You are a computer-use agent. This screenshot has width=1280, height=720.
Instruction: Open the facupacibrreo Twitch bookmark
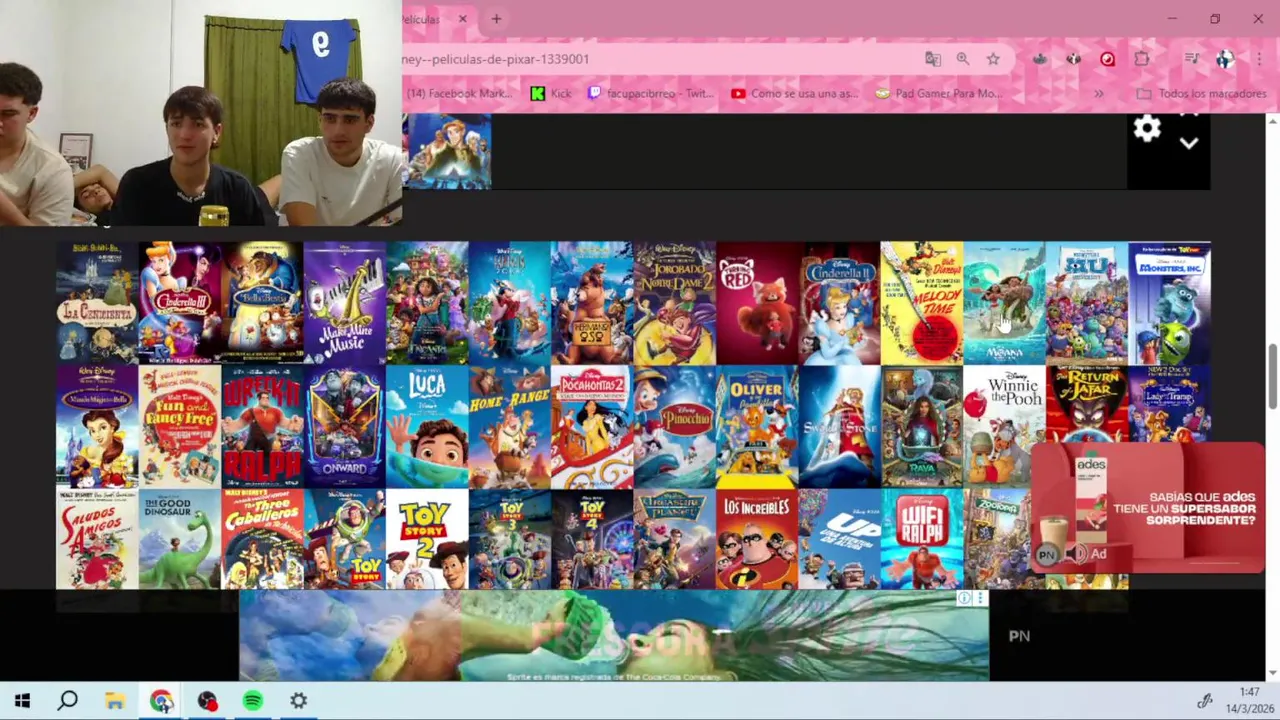click(651, 93)
